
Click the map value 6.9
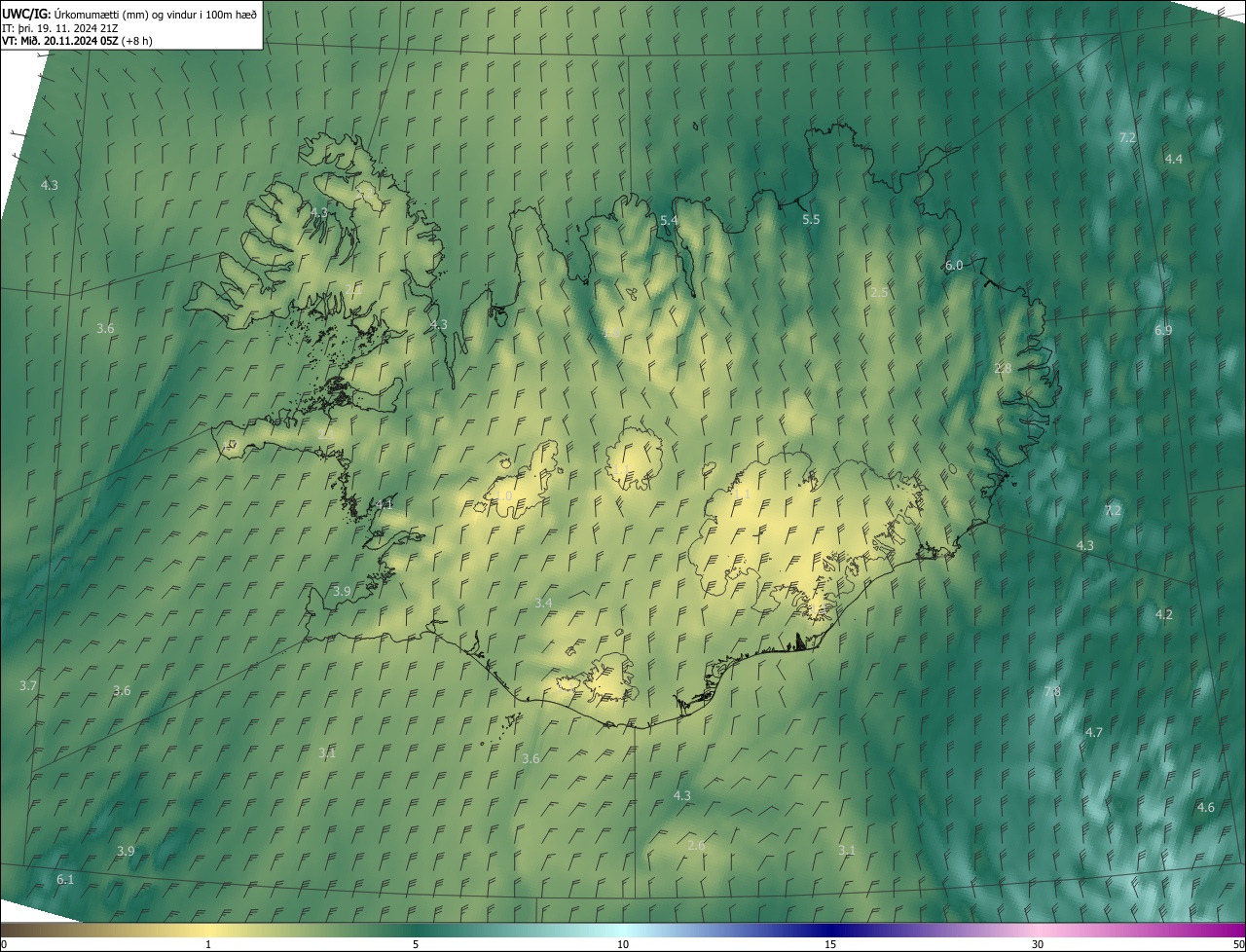[1163, 331]
